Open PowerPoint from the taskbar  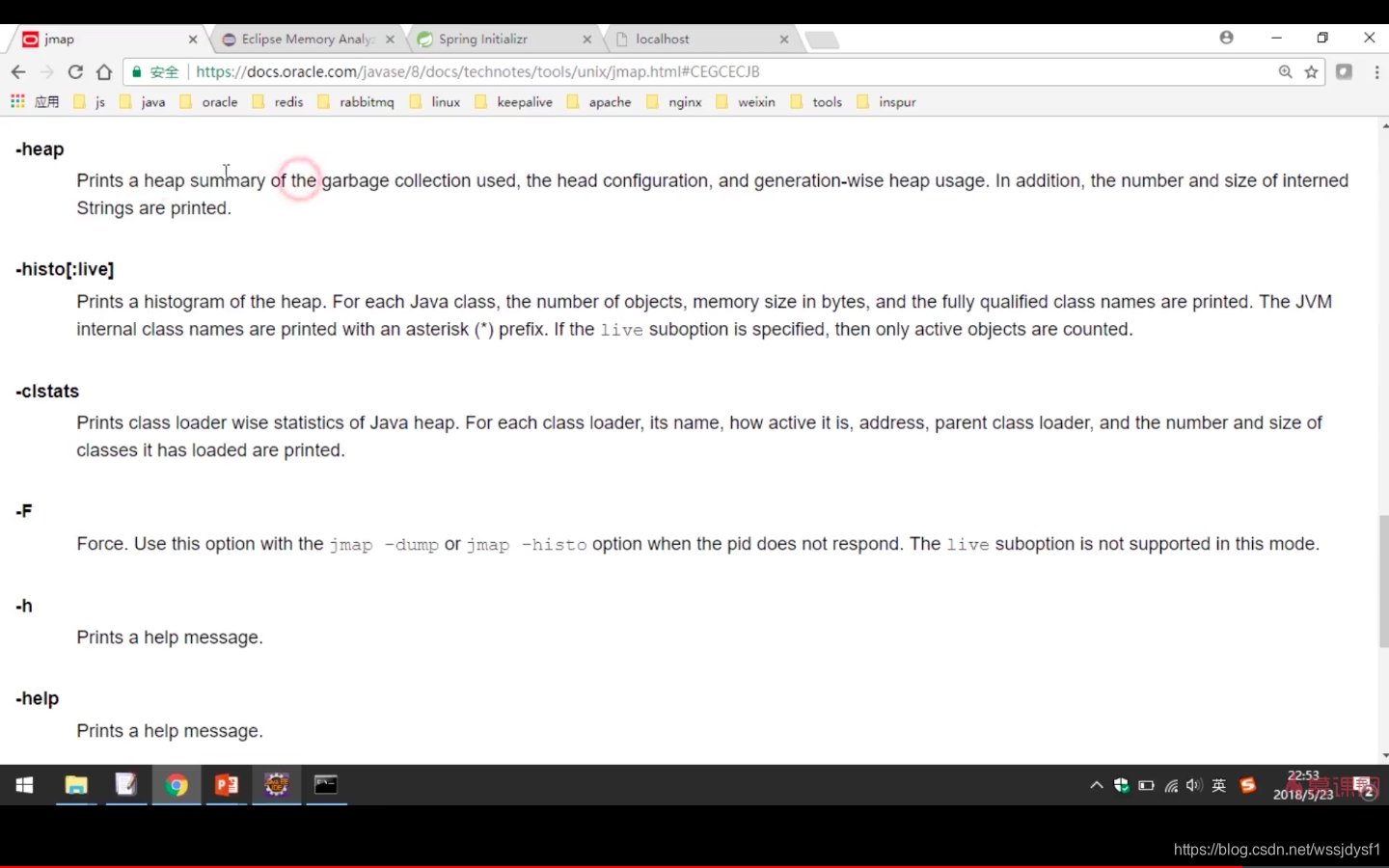pos(227,785)
